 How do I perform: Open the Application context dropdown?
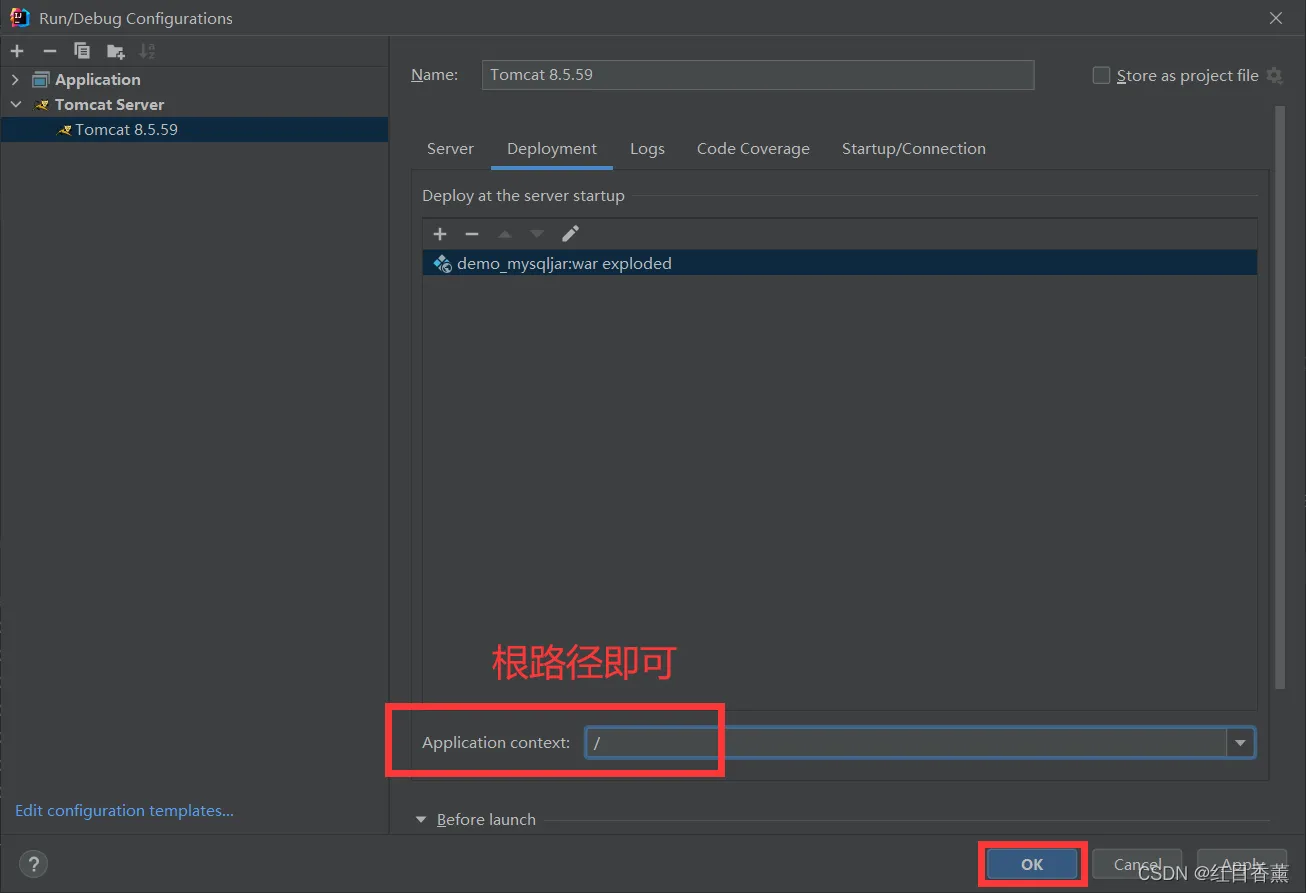tap(1240, 743)
